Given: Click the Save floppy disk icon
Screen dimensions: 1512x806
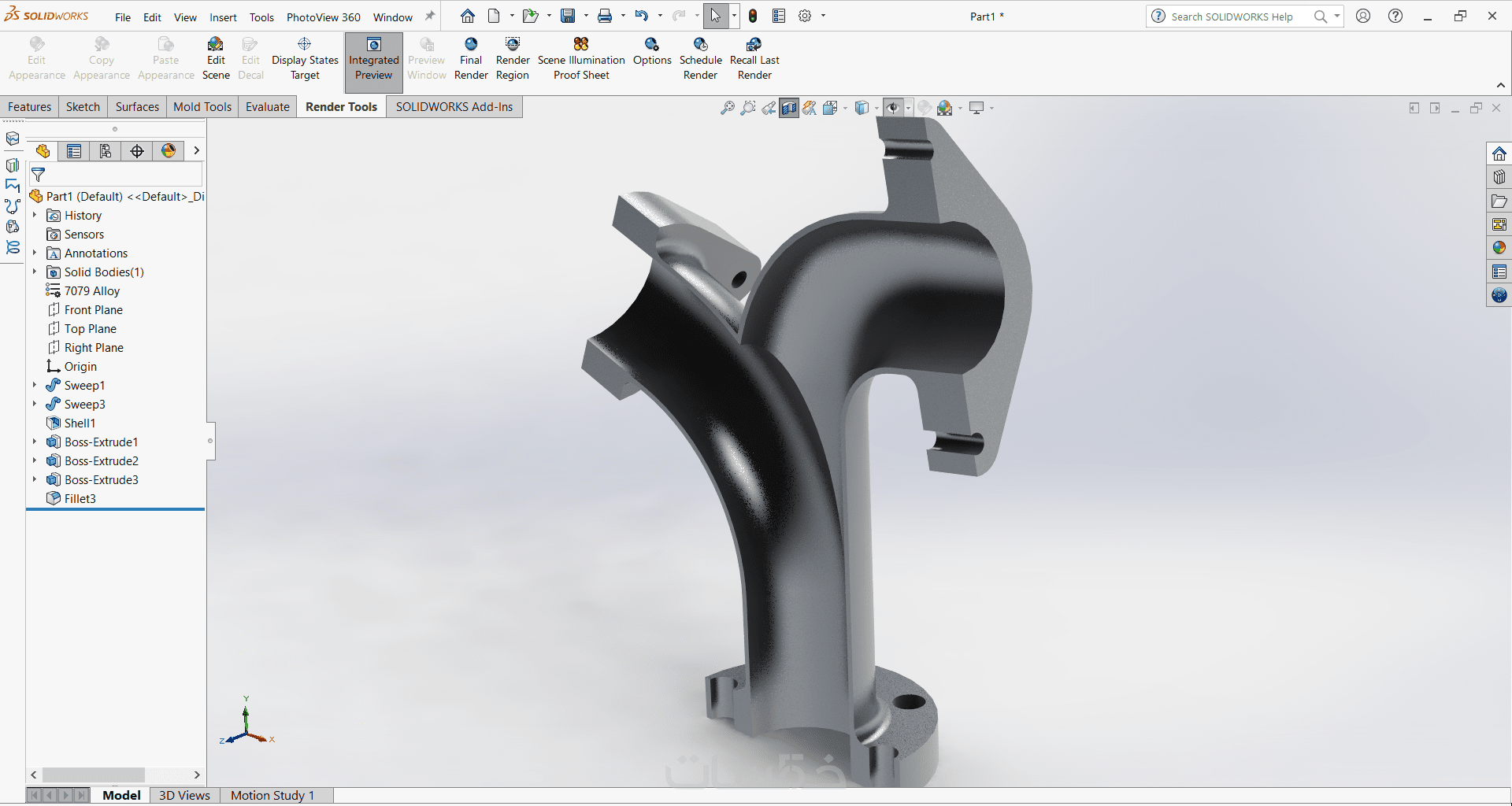Looking at the screenshot, I should tap(568, 16).
